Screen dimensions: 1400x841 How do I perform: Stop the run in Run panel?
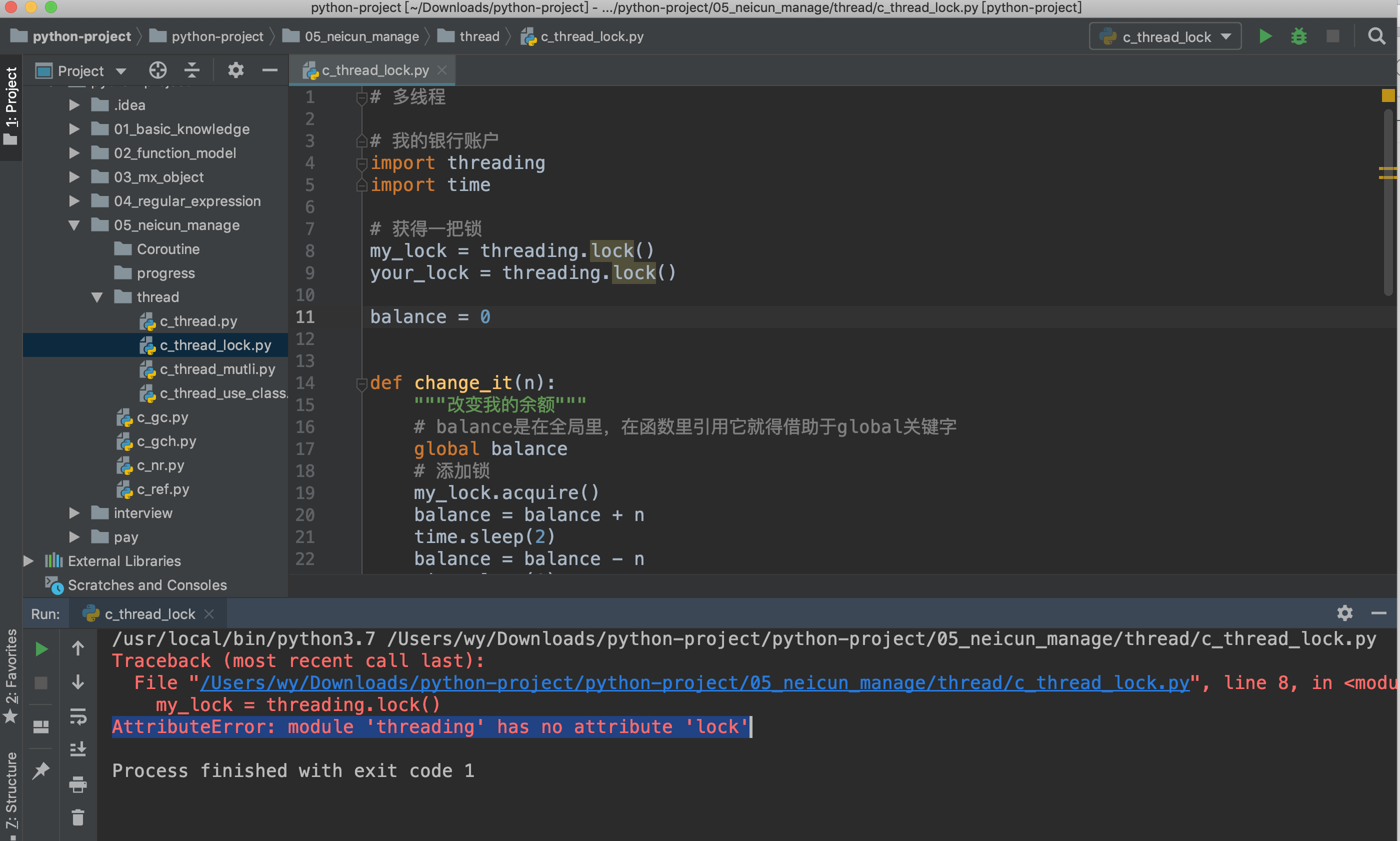pyautogui.click(x=41, y=683)
